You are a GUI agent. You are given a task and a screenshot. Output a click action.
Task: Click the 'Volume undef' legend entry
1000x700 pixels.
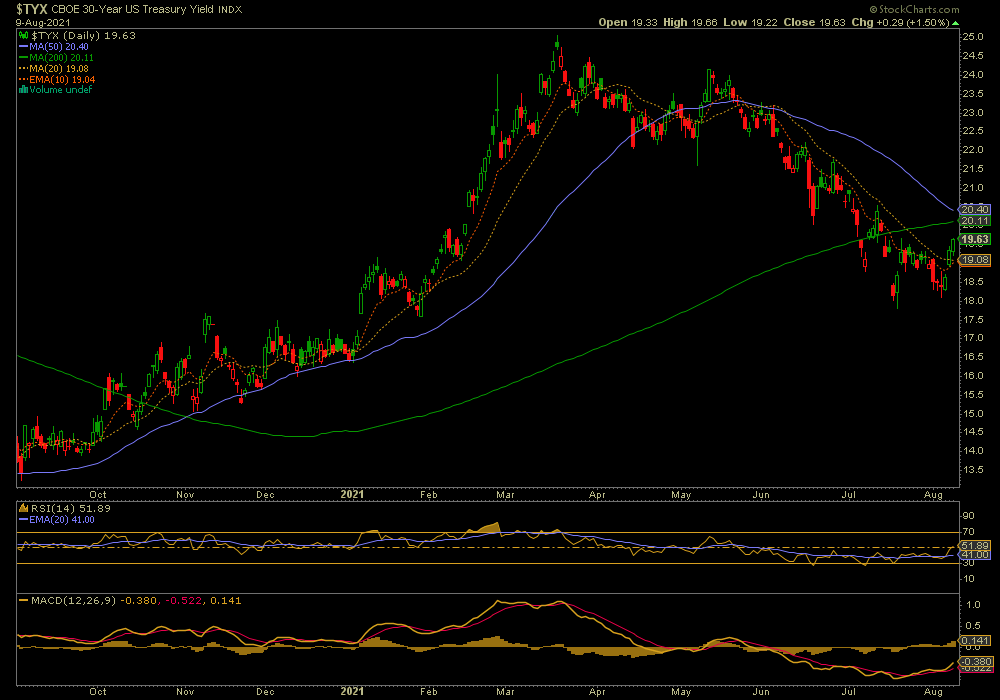click(60, 90)
